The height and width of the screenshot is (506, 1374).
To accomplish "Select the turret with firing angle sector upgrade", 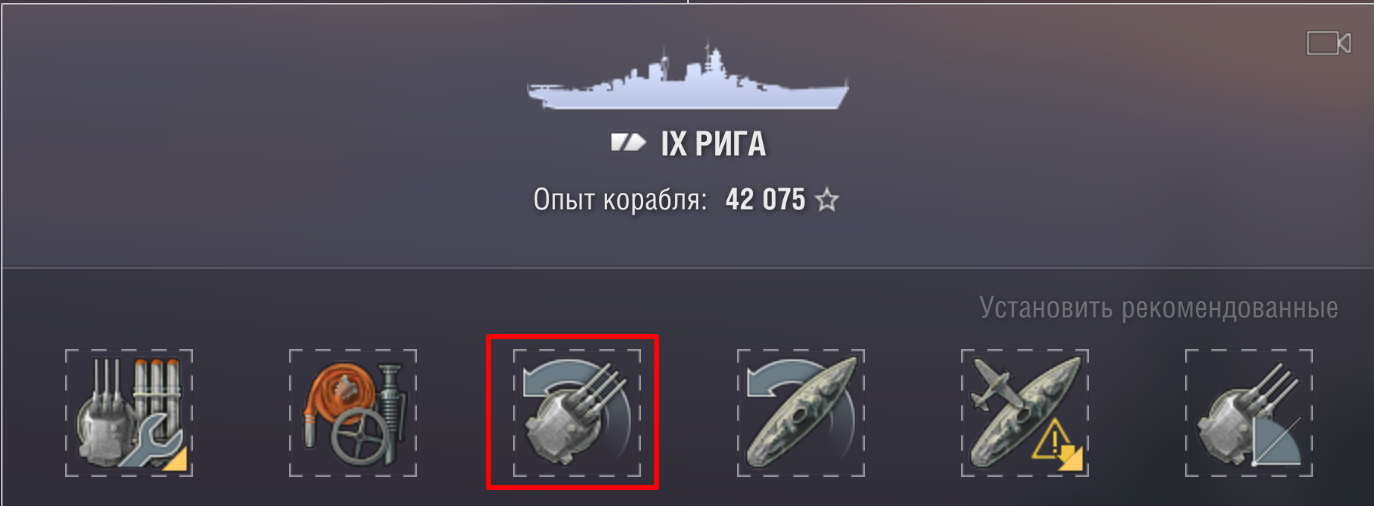I will point(1249,413).
